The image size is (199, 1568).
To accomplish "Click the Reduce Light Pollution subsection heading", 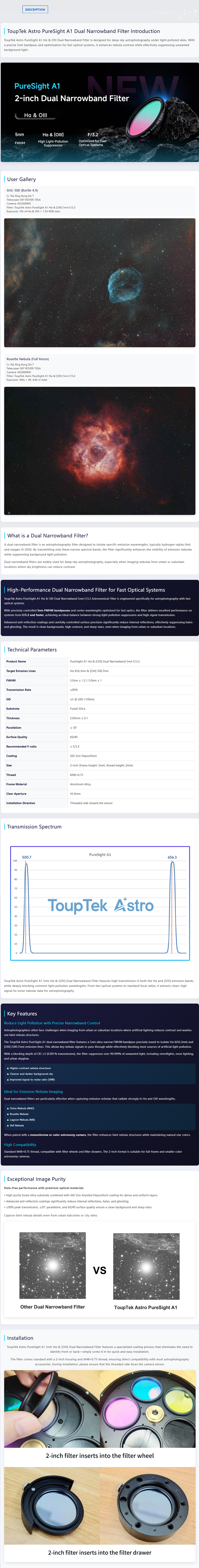I will [x=52, y=1023].
